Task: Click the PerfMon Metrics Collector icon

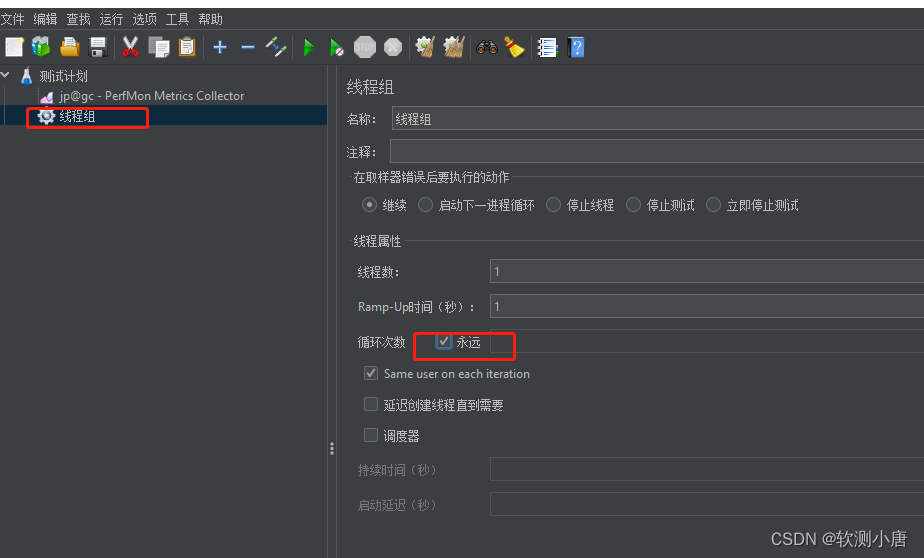Action: 47,97
